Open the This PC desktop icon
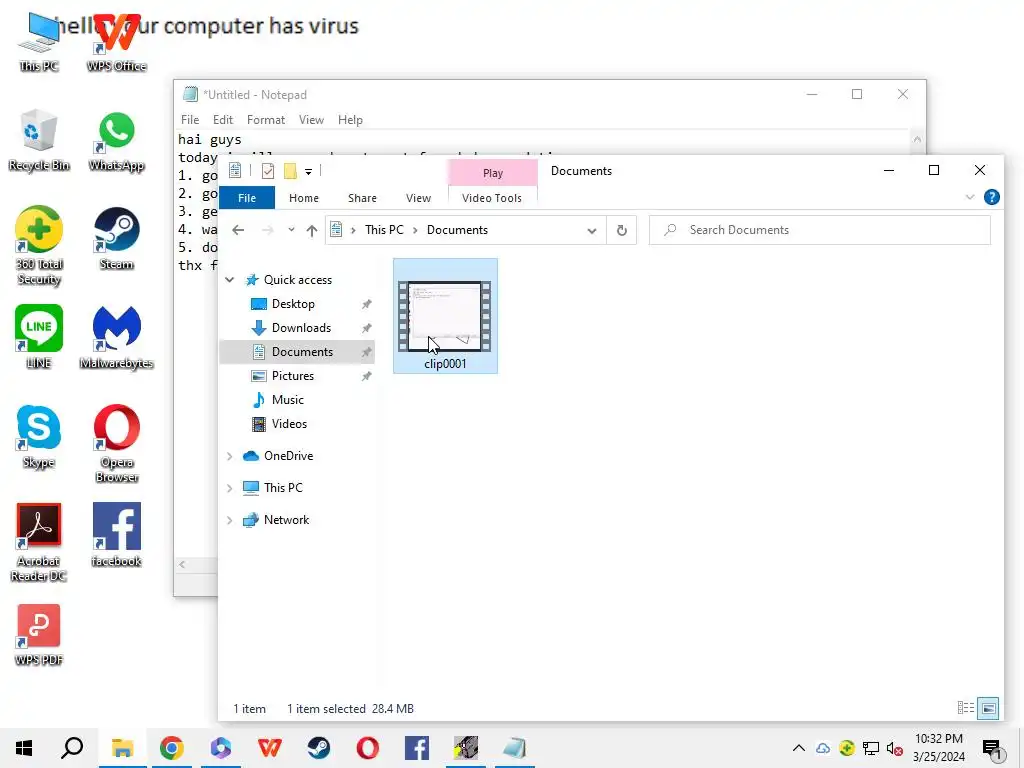 pyautogui.click(x=39, y=42)
